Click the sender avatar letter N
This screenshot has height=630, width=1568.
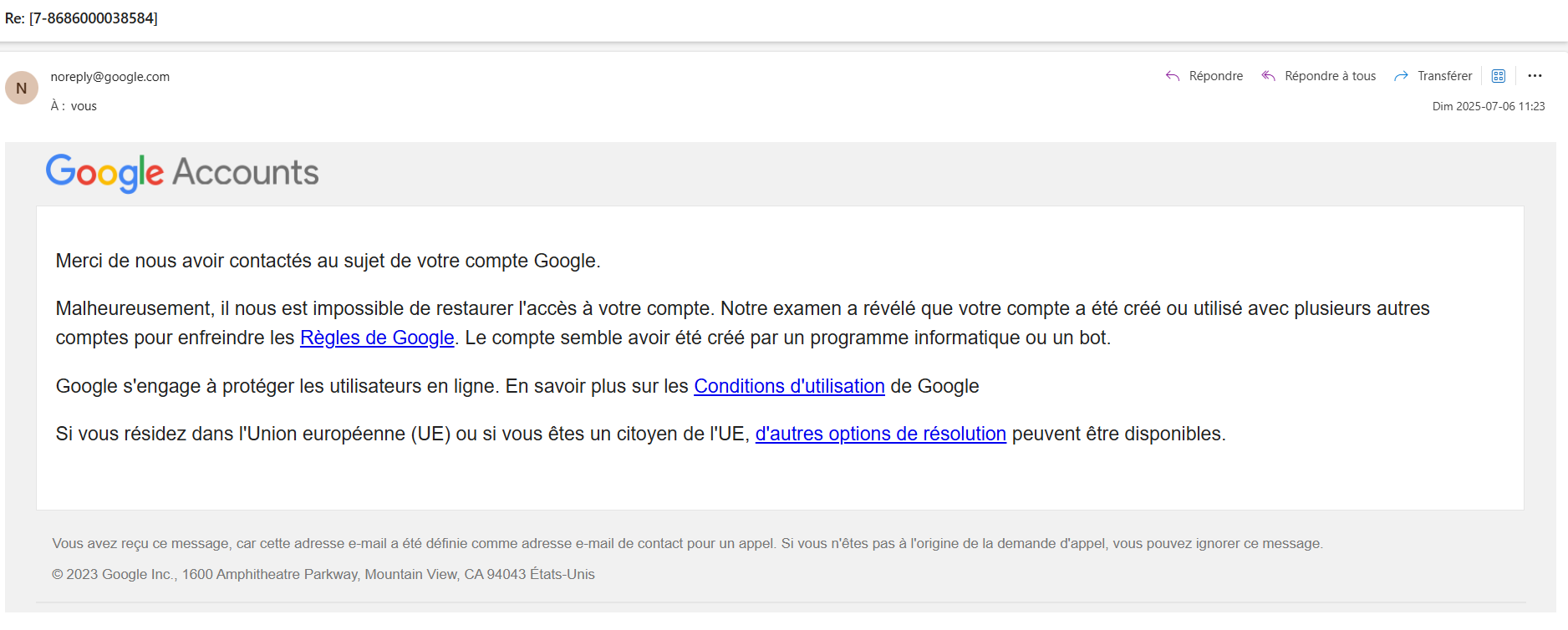22,88
